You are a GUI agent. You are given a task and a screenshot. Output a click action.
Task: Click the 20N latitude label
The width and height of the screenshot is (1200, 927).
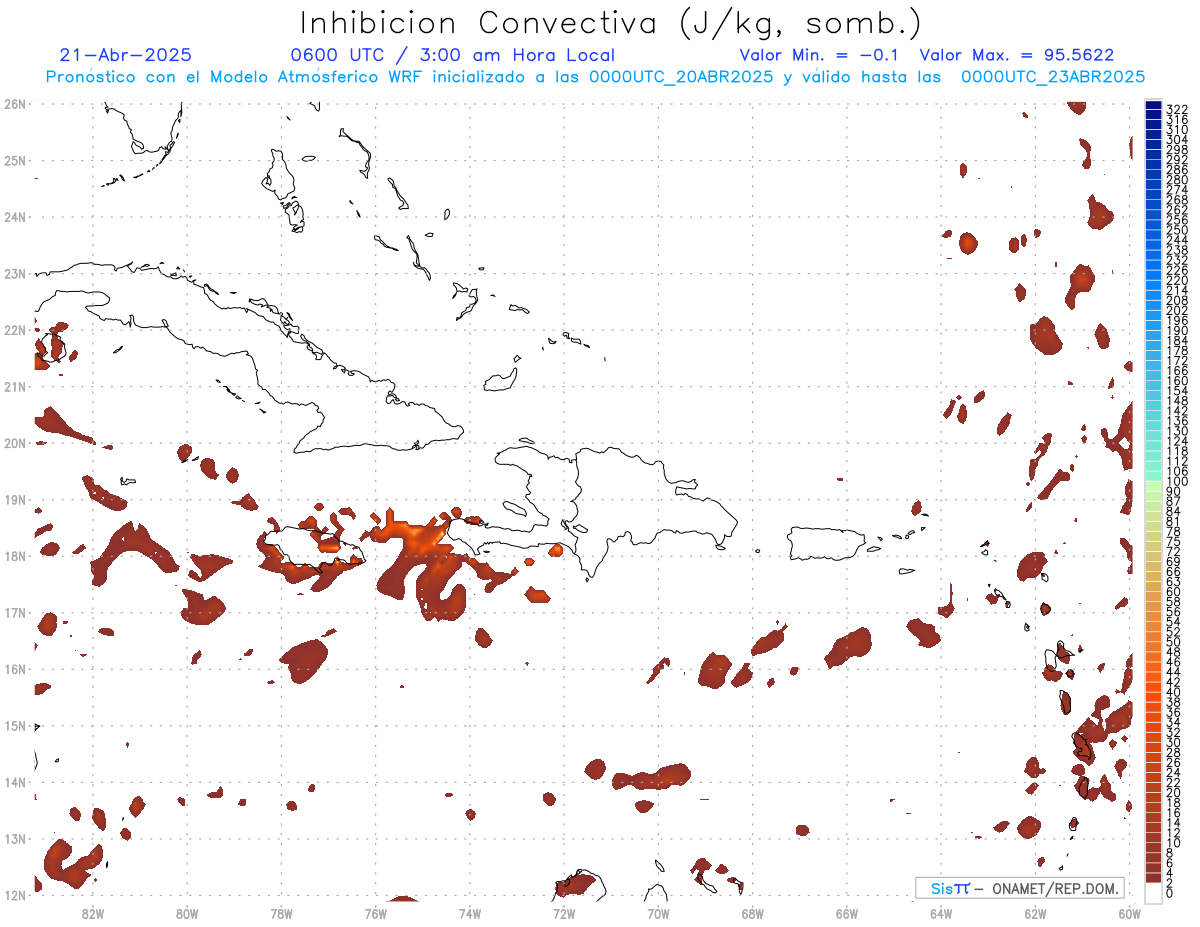(x=15, y=442)
